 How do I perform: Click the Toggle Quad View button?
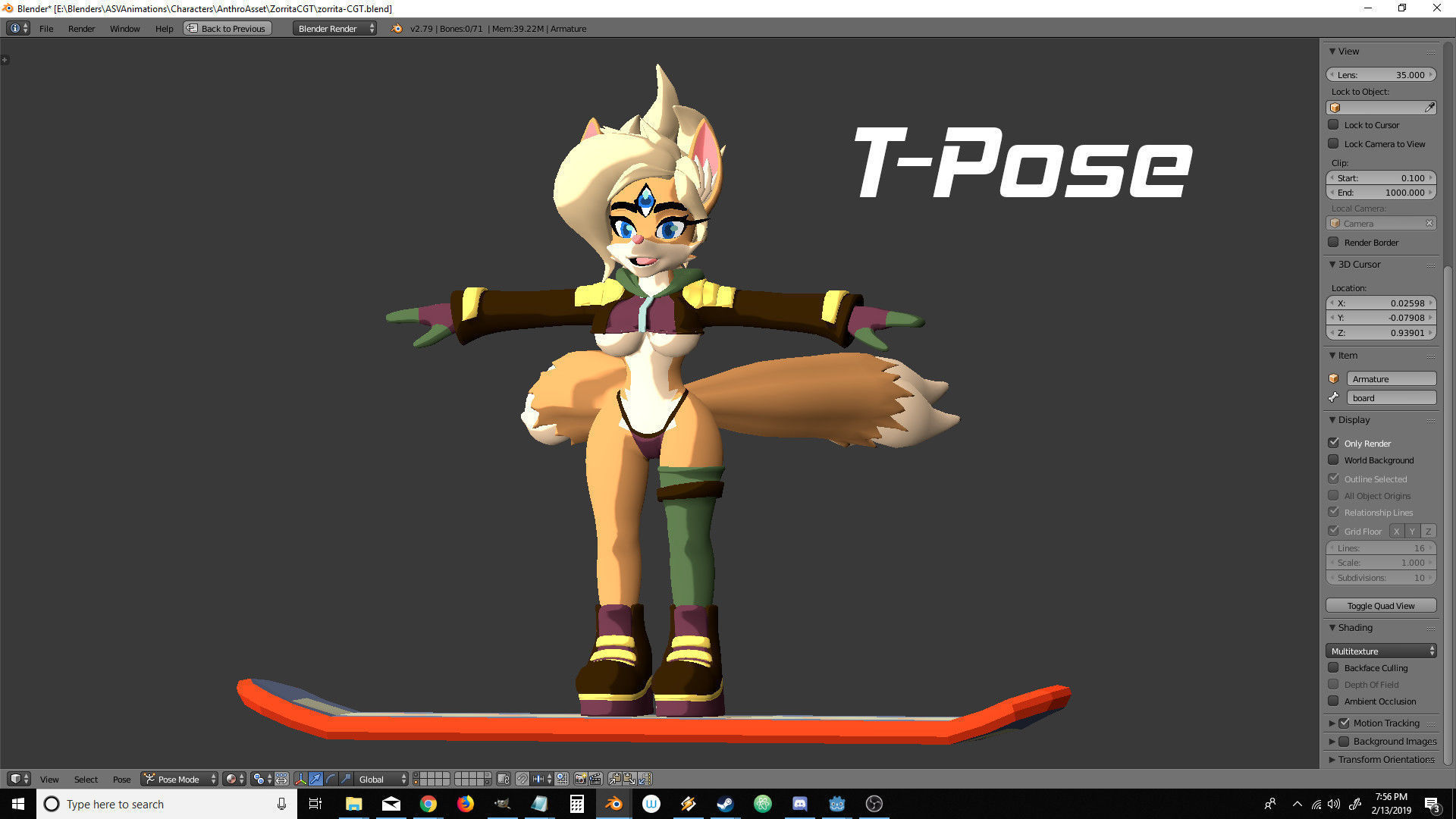[x=1381, y=605]
